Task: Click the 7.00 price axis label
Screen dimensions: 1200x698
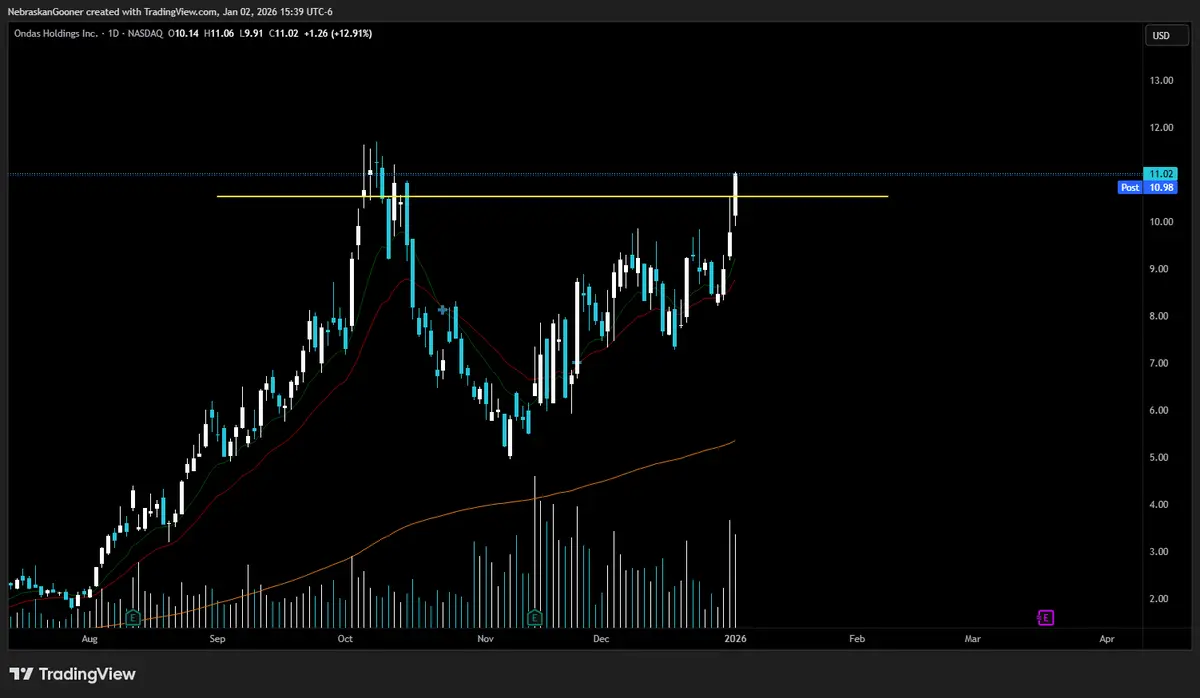Action: click(1160, 363)
